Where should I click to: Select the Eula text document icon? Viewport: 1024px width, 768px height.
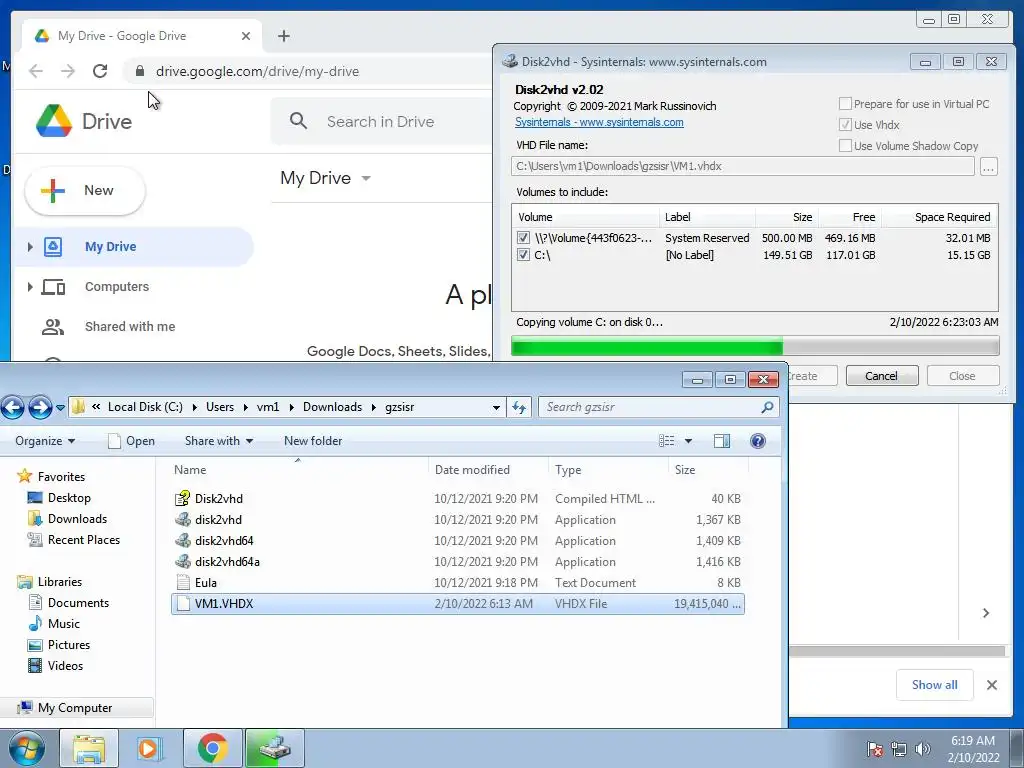click(x=183, y=583)
